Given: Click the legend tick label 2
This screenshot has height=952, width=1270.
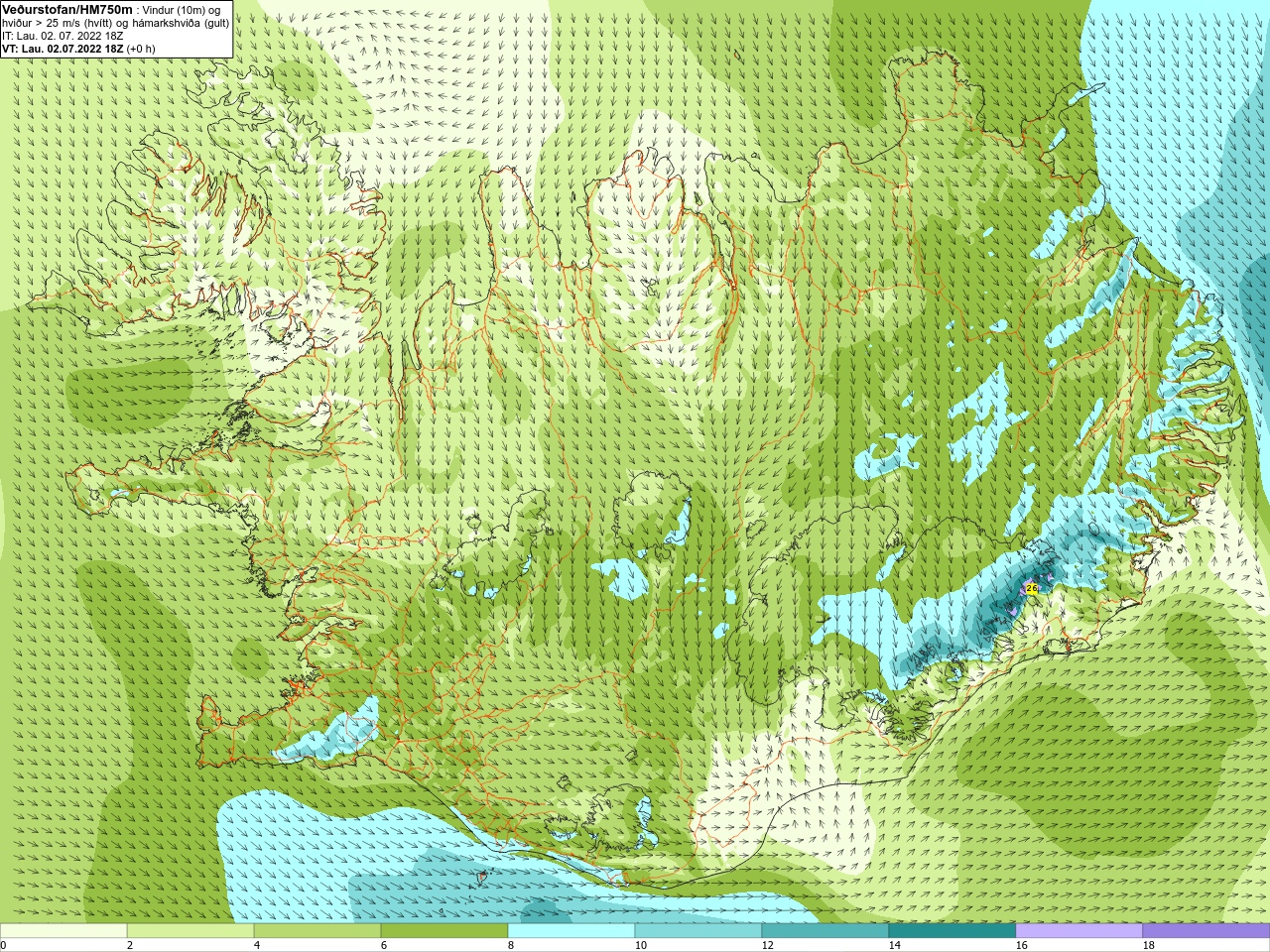Looking at the screenshot, I should point(130,945).
